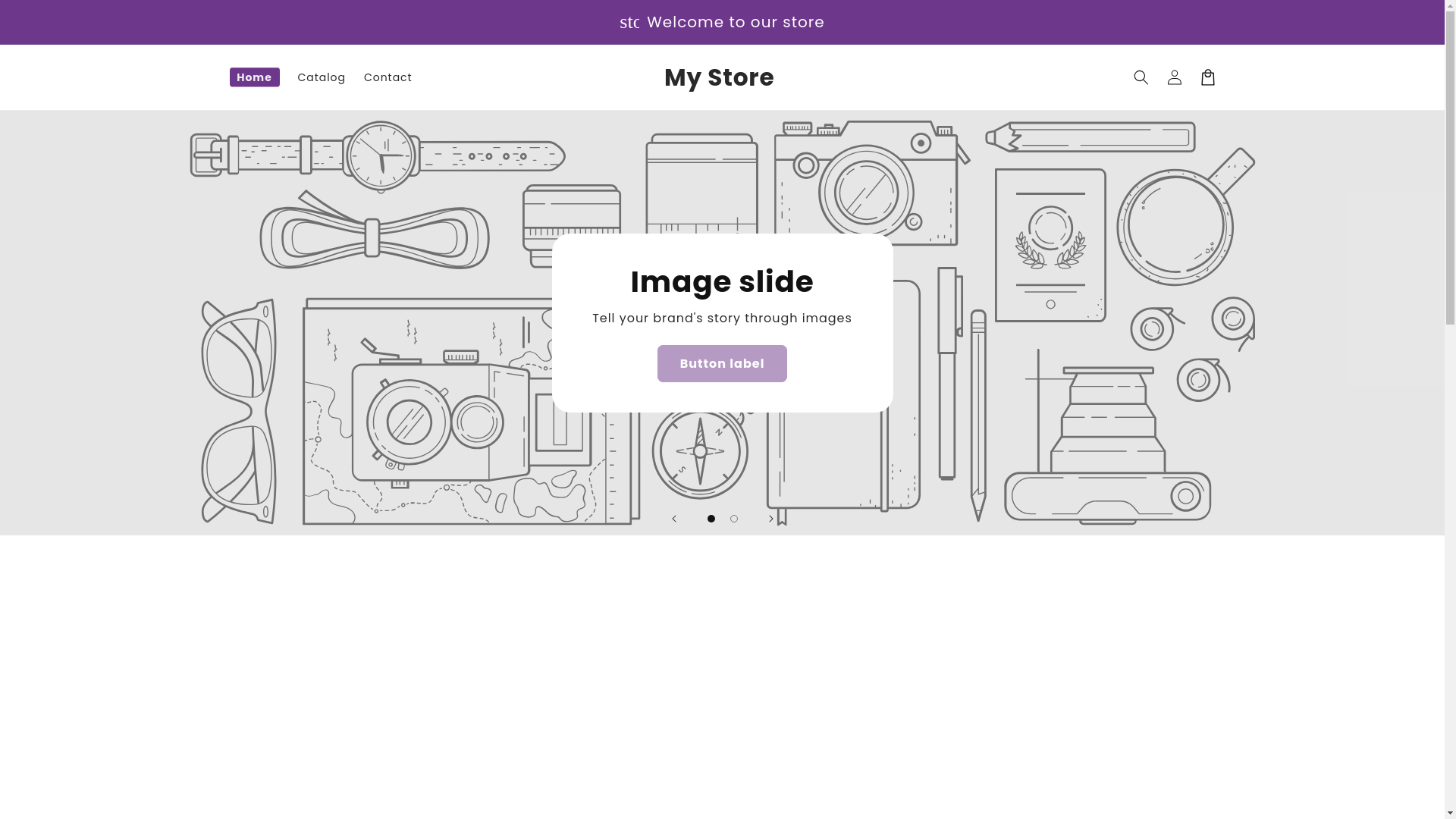This screenshot has height=819, width=1456.
Task: Click the account log in icon
Action: pyautogui.click(x=1174, y=77)
